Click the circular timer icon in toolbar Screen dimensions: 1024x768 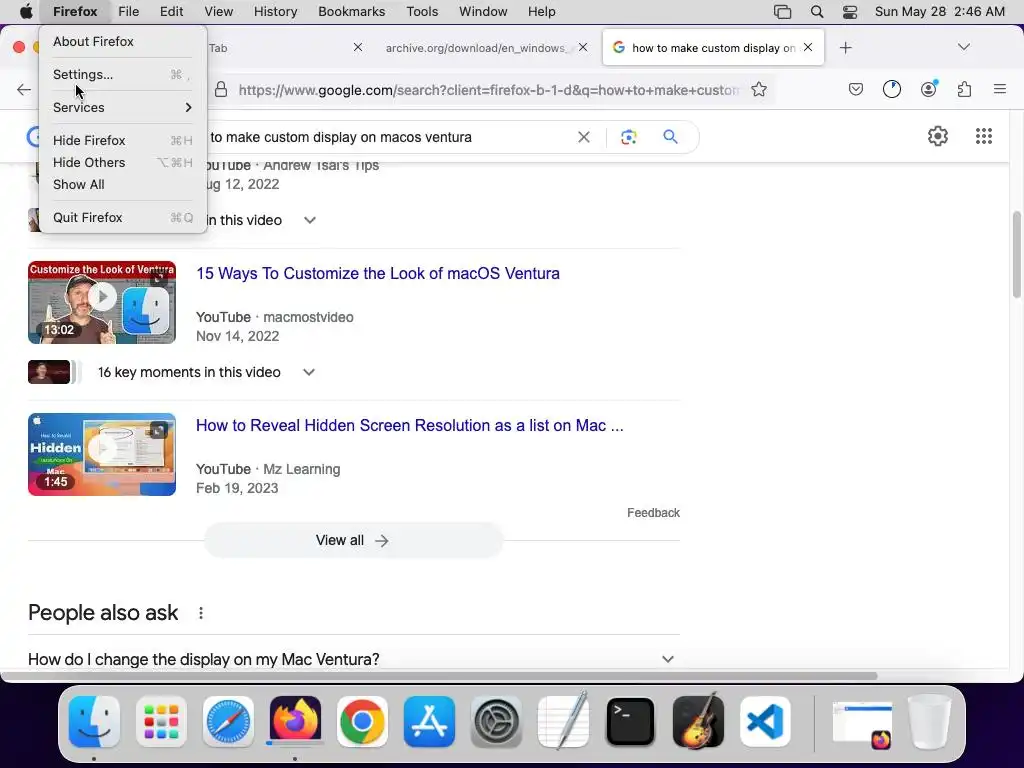pyautogui.click(x=892, y=89)
